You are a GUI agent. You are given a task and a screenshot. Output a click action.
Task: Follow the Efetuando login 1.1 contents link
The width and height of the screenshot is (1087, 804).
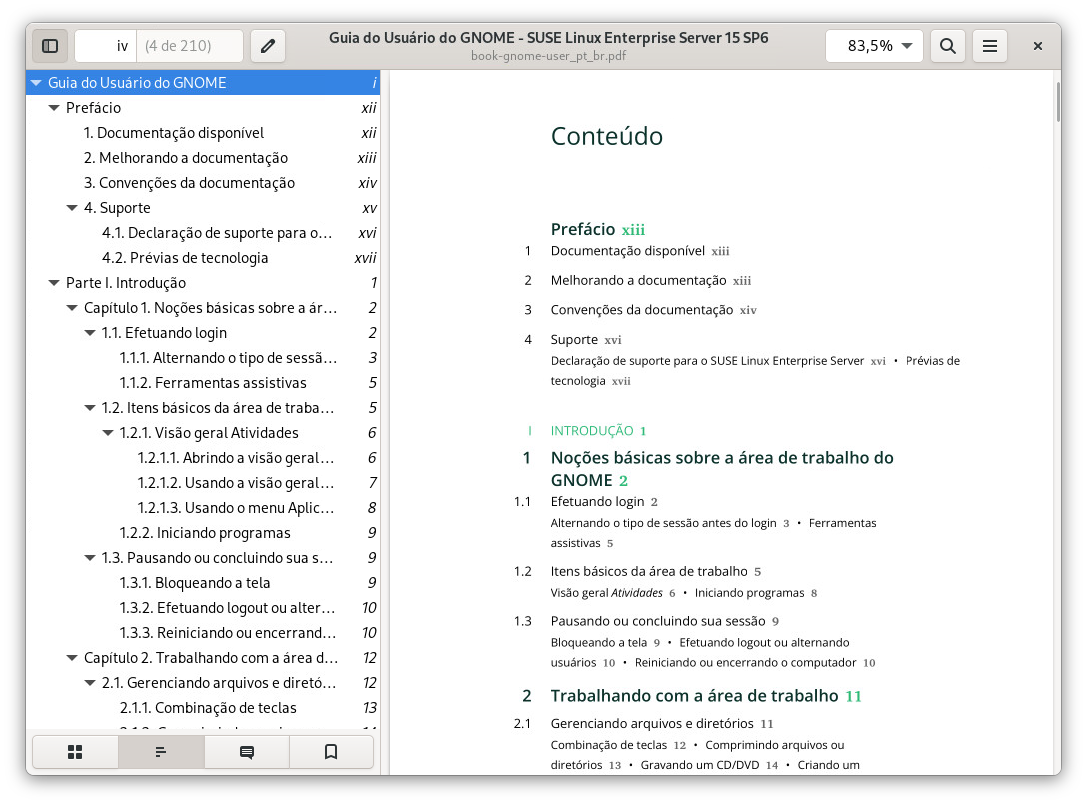604,502
